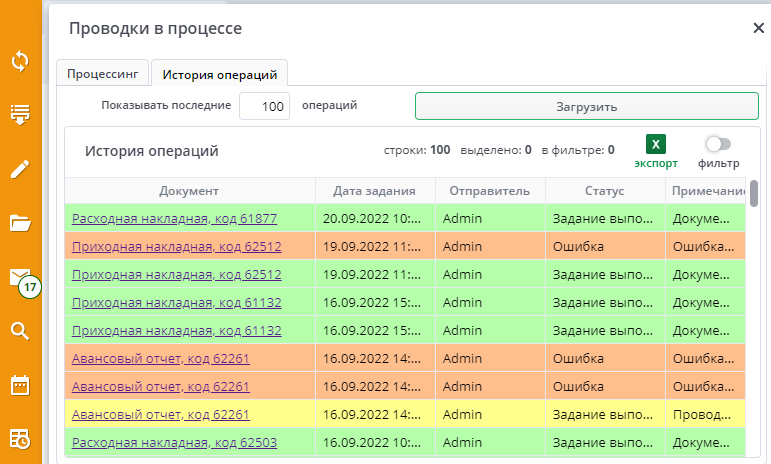
Task: Switch to the Процессинг tab
Action: tap(103, 74)
